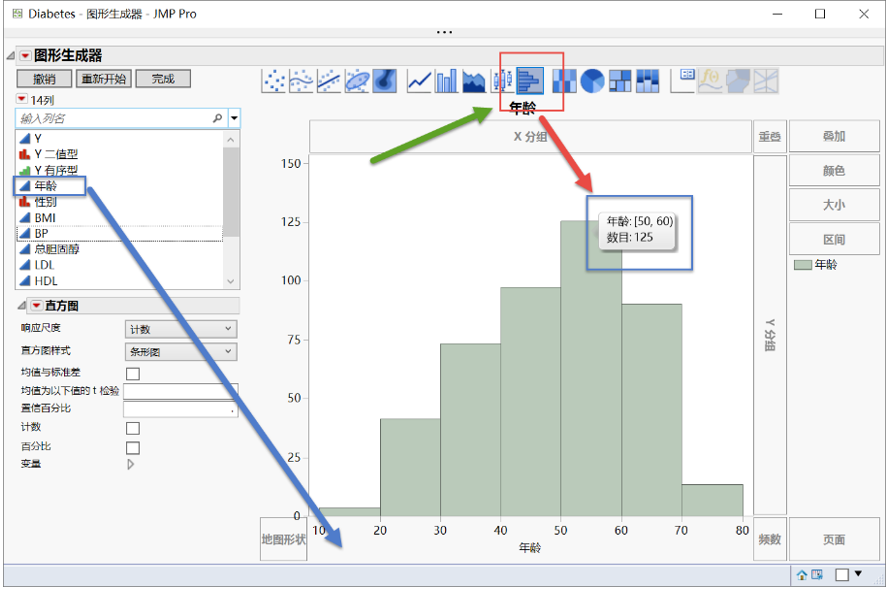Open the red triangle menu for 直方图
This screenshot has height=593, width=892.
pos(36,306)
